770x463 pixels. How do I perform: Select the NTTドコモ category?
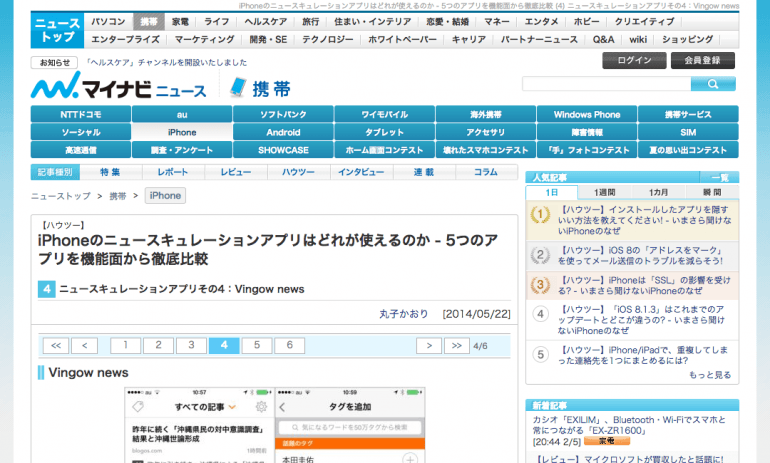pyautogui.click(x=81, y=114)
